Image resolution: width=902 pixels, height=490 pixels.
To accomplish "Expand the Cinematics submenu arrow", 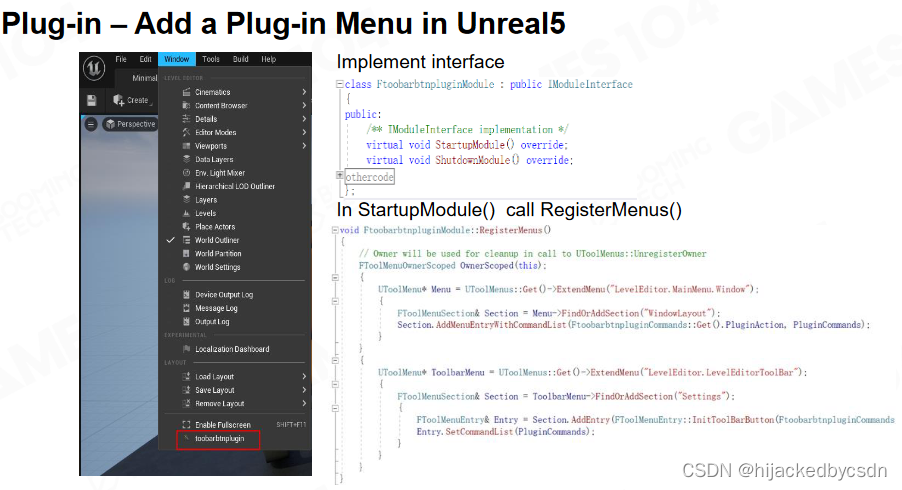I will (x=304, y=92).
